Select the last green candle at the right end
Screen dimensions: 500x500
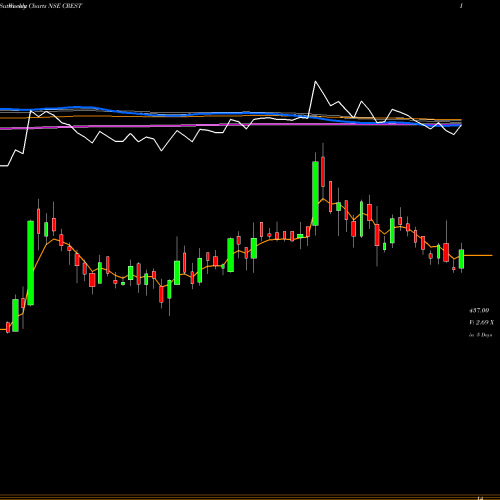click(x=461, y=259)
